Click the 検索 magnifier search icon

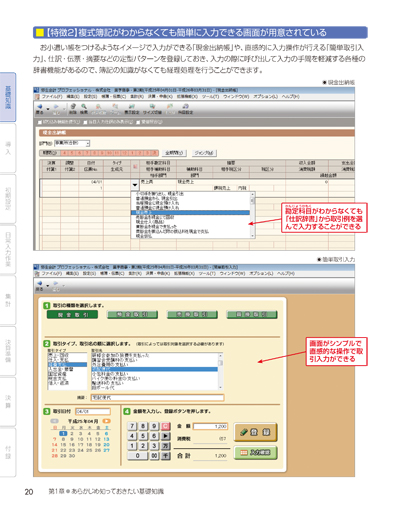(x=84, y=108)
